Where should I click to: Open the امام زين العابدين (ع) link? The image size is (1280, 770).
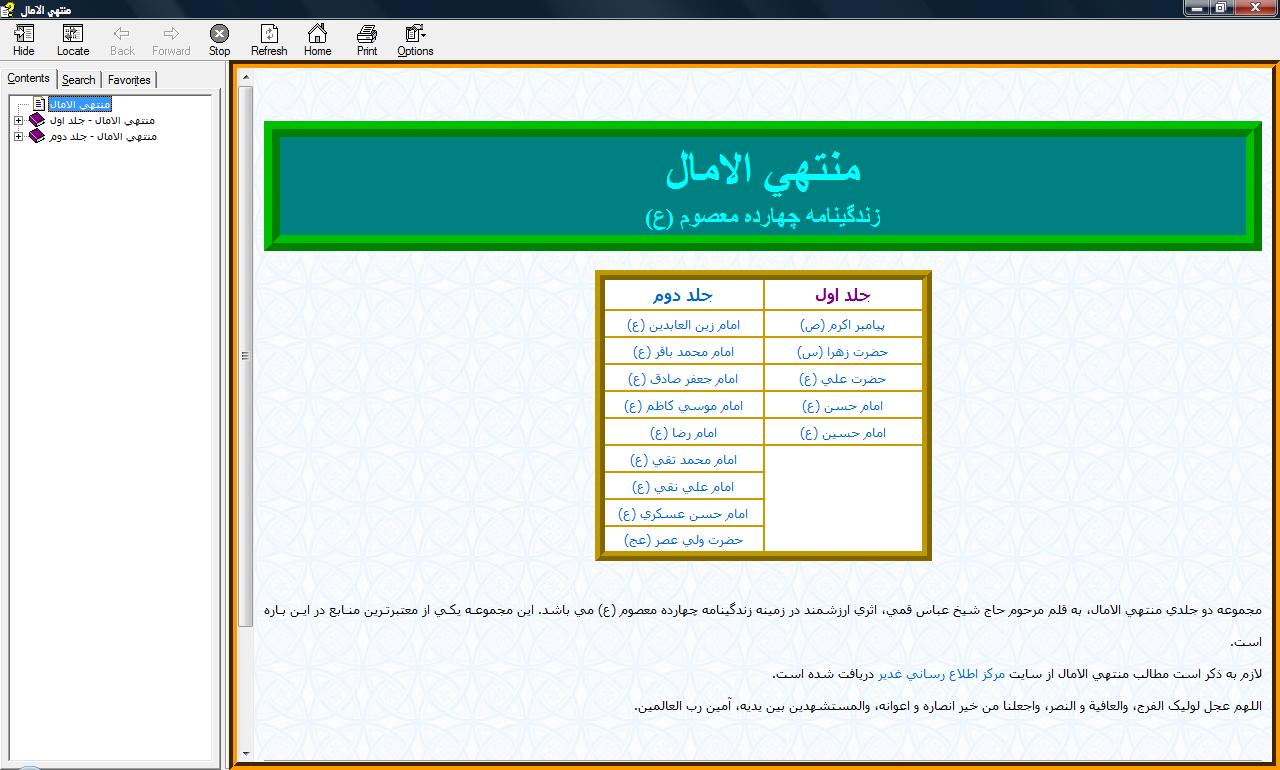[683, 325]
